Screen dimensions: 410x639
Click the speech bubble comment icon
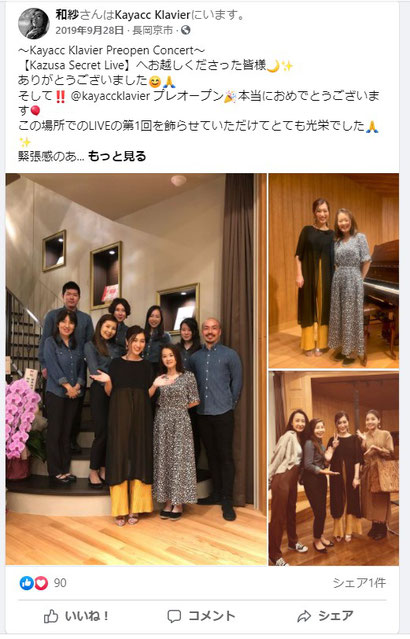(x=174, y=616)
